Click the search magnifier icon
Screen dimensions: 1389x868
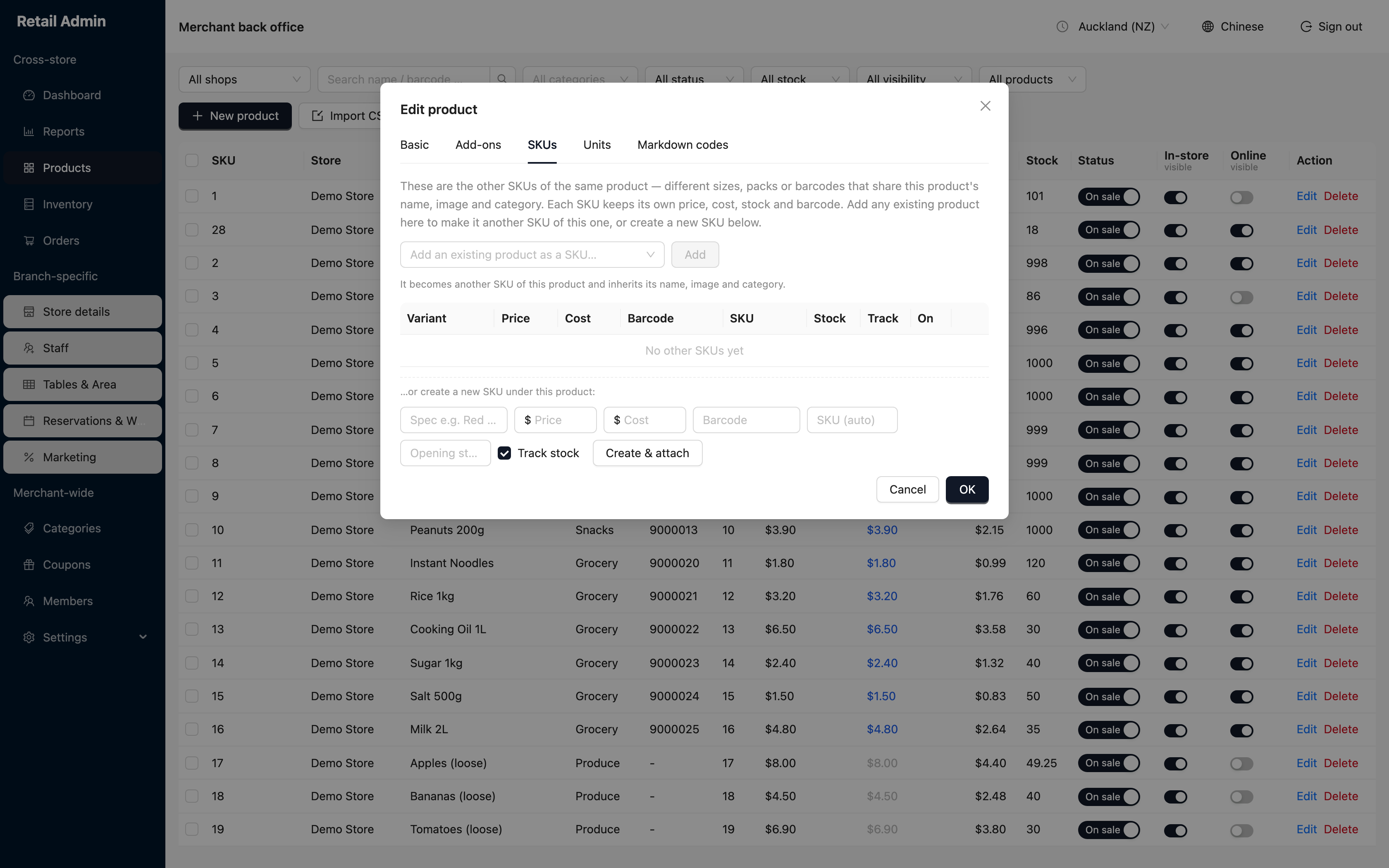502,79
